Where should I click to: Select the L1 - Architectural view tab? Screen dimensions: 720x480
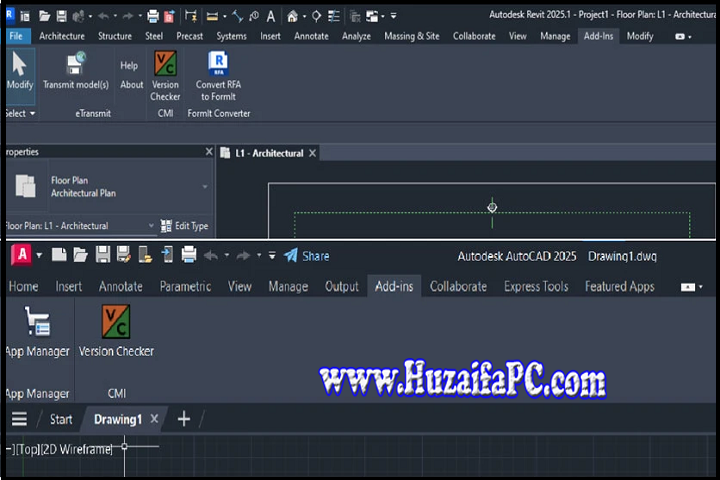tap(269, 153)
